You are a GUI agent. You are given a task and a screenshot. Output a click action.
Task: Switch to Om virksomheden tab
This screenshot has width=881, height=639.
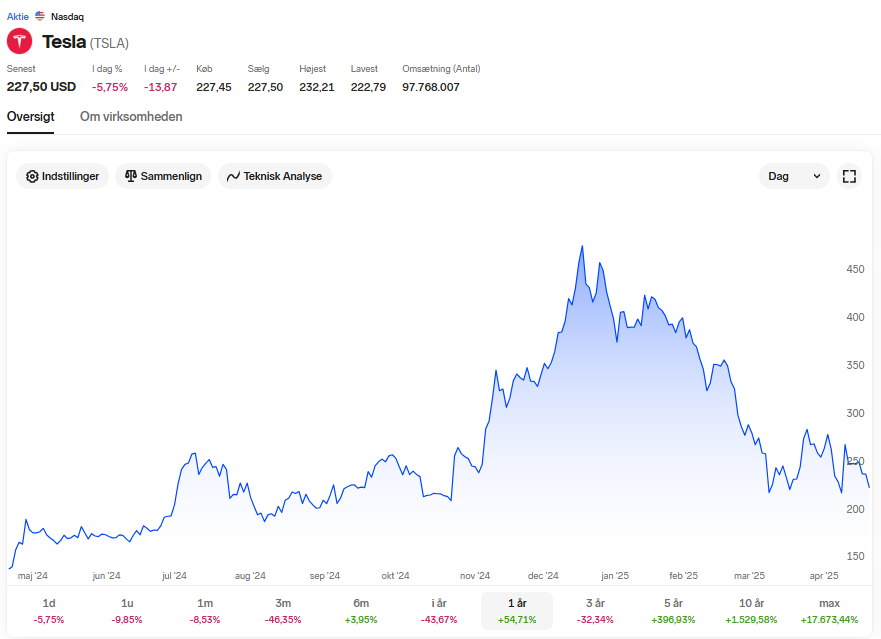[x=131, y=117]
